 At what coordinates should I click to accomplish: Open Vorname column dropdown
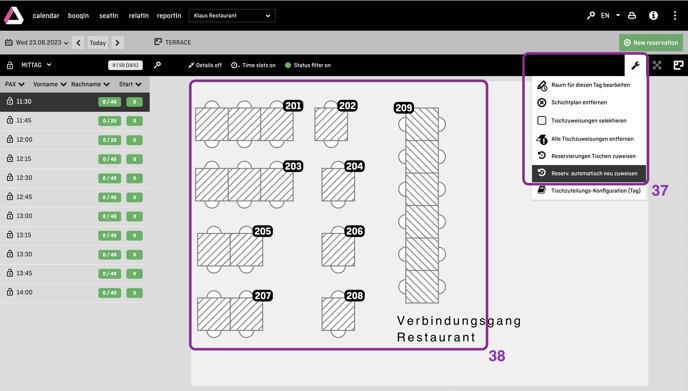(64, 84)
